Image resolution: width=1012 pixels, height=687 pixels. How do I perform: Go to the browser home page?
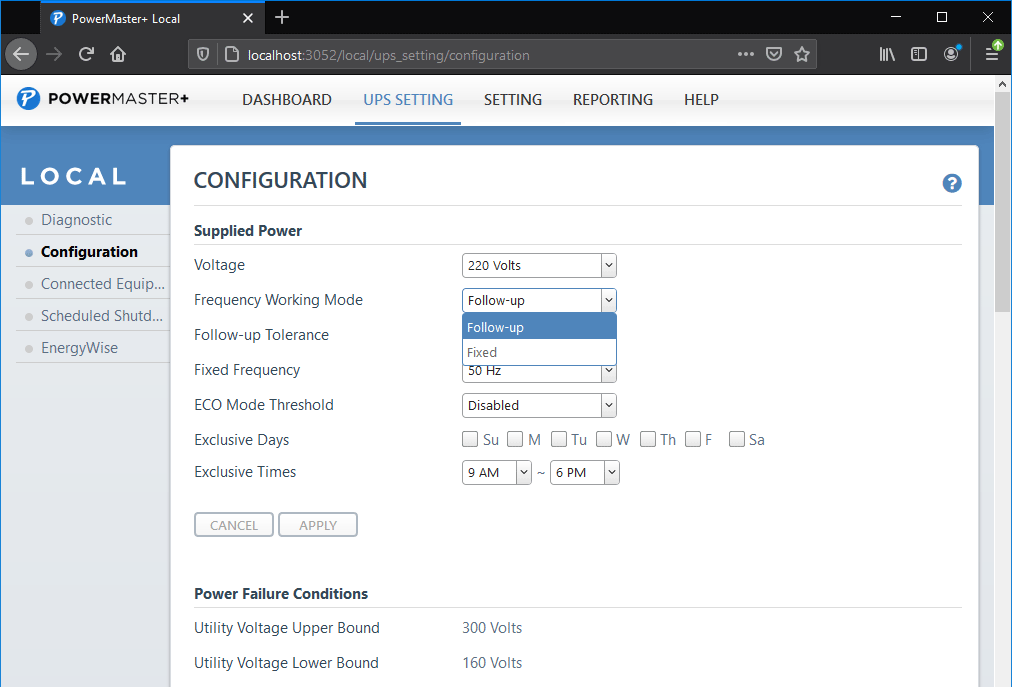coord(118,54)
